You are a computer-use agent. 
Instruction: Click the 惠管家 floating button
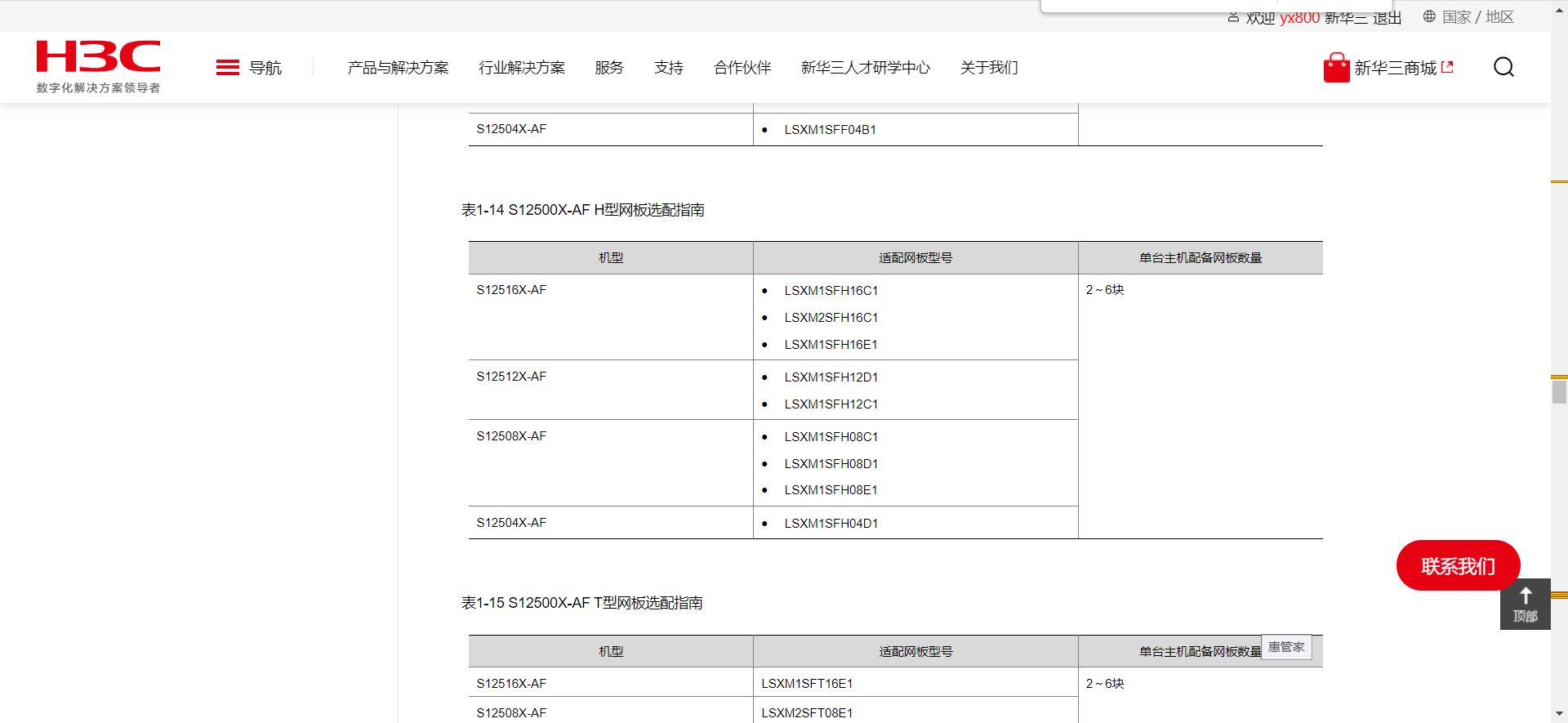tap(1286, 647)
